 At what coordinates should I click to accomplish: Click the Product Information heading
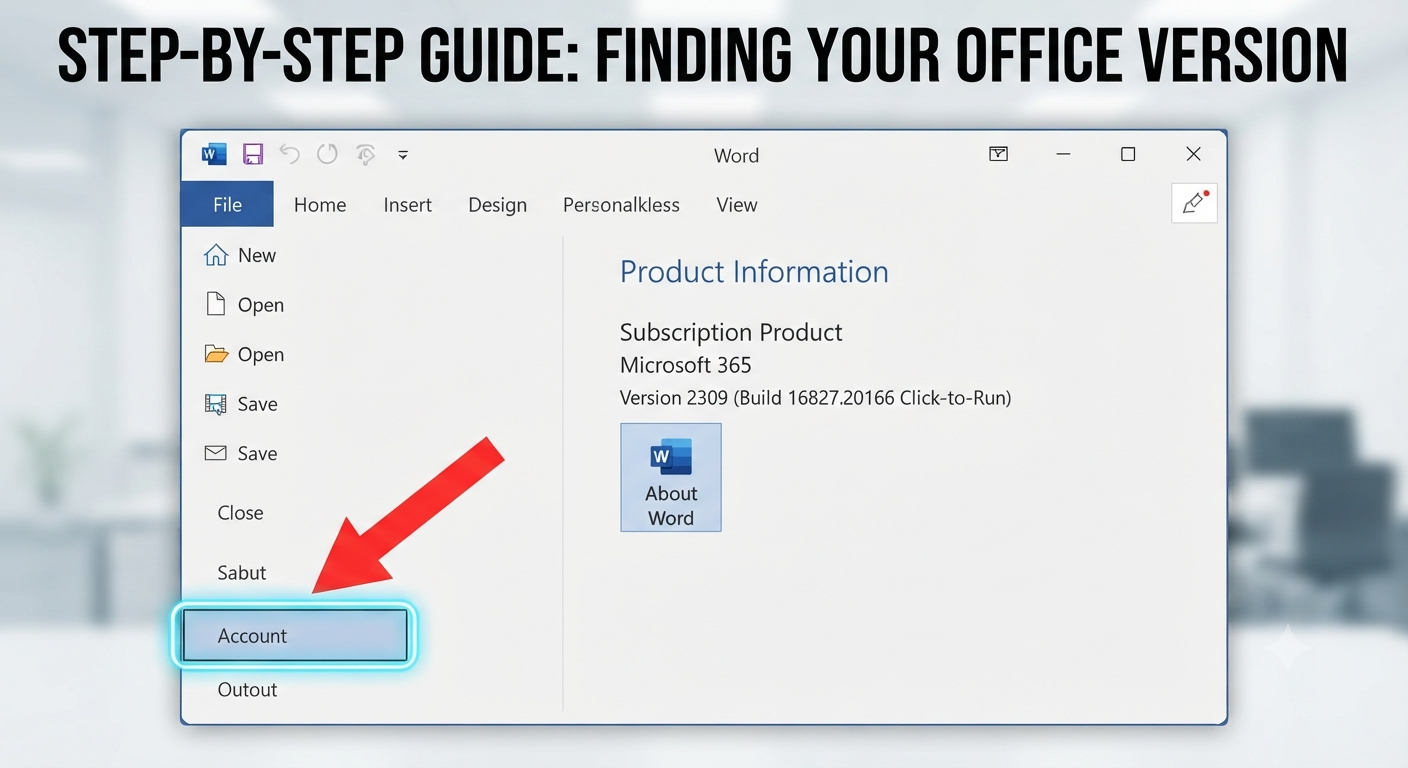pos(754,272)
